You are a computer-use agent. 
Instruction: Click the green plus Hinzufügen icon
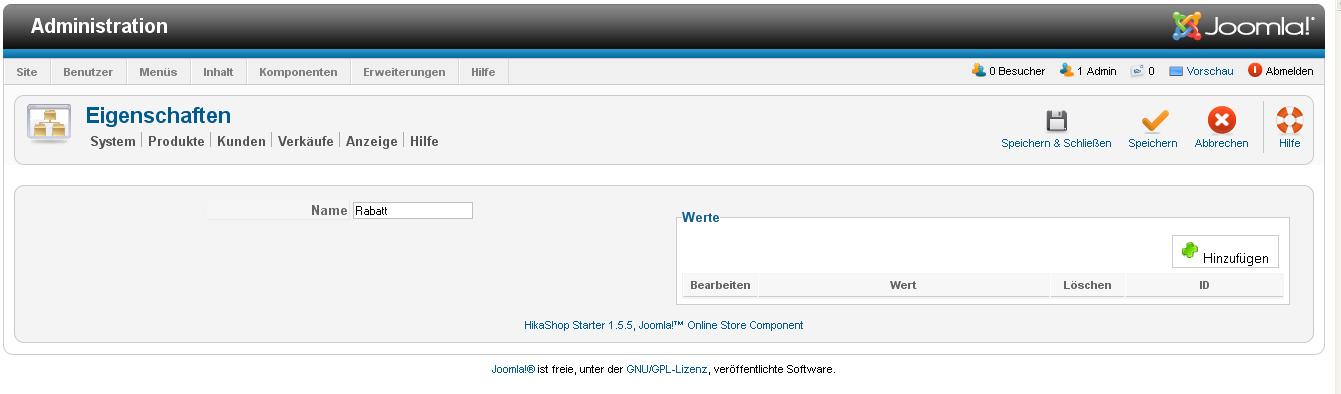point(1190,250)
